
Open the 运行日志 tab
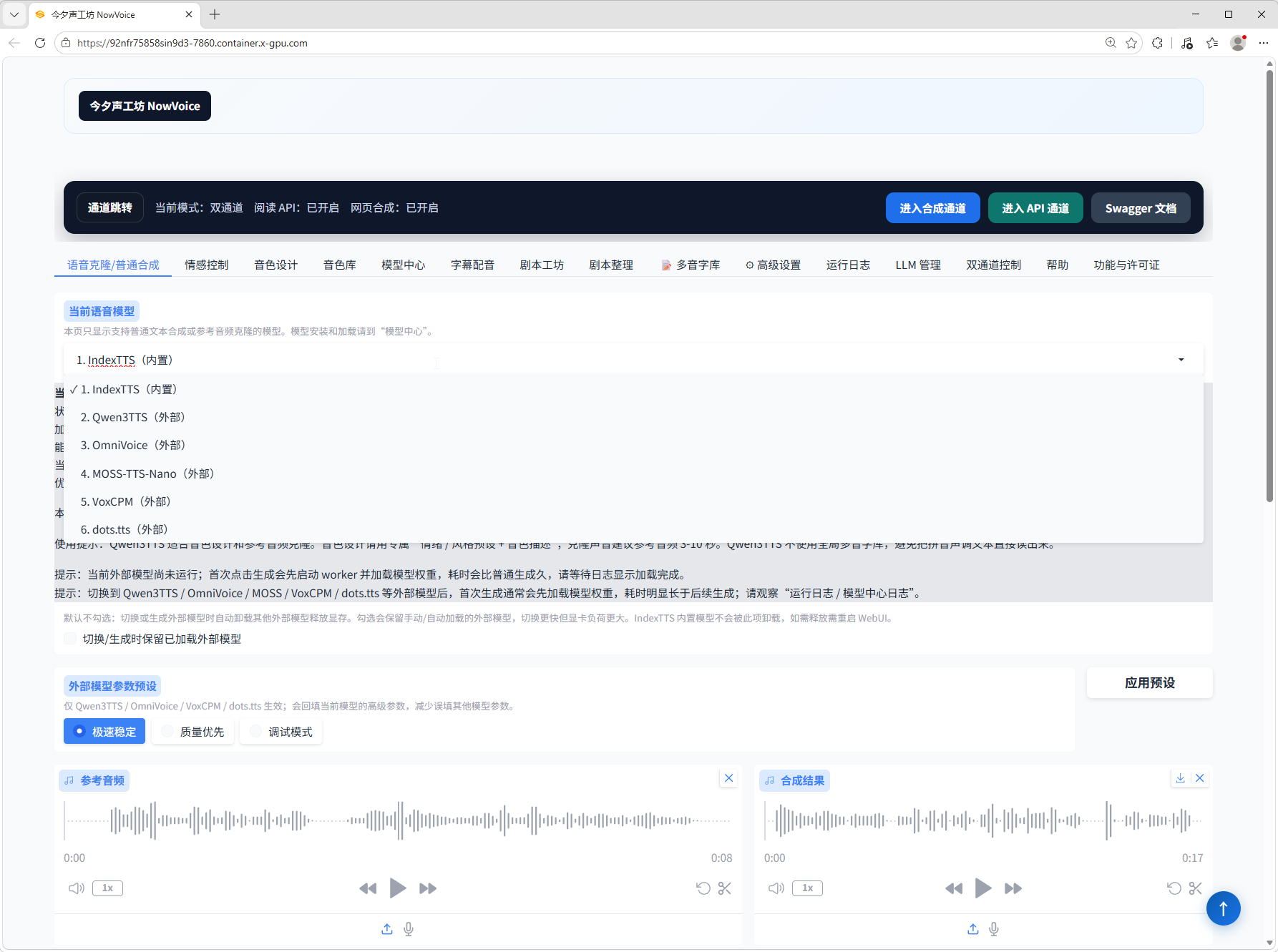click(x=848, y=265)
